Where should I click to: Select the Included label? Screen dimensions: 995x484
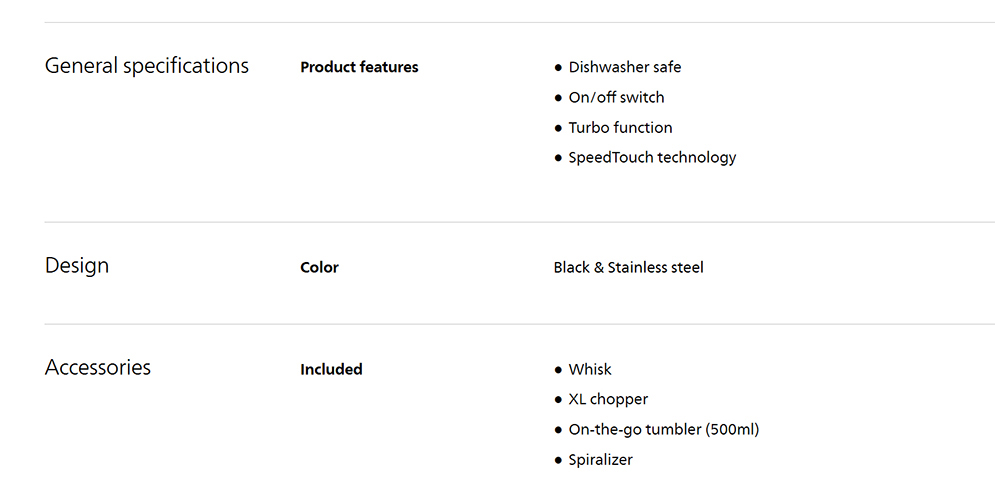tap(331, 369)
